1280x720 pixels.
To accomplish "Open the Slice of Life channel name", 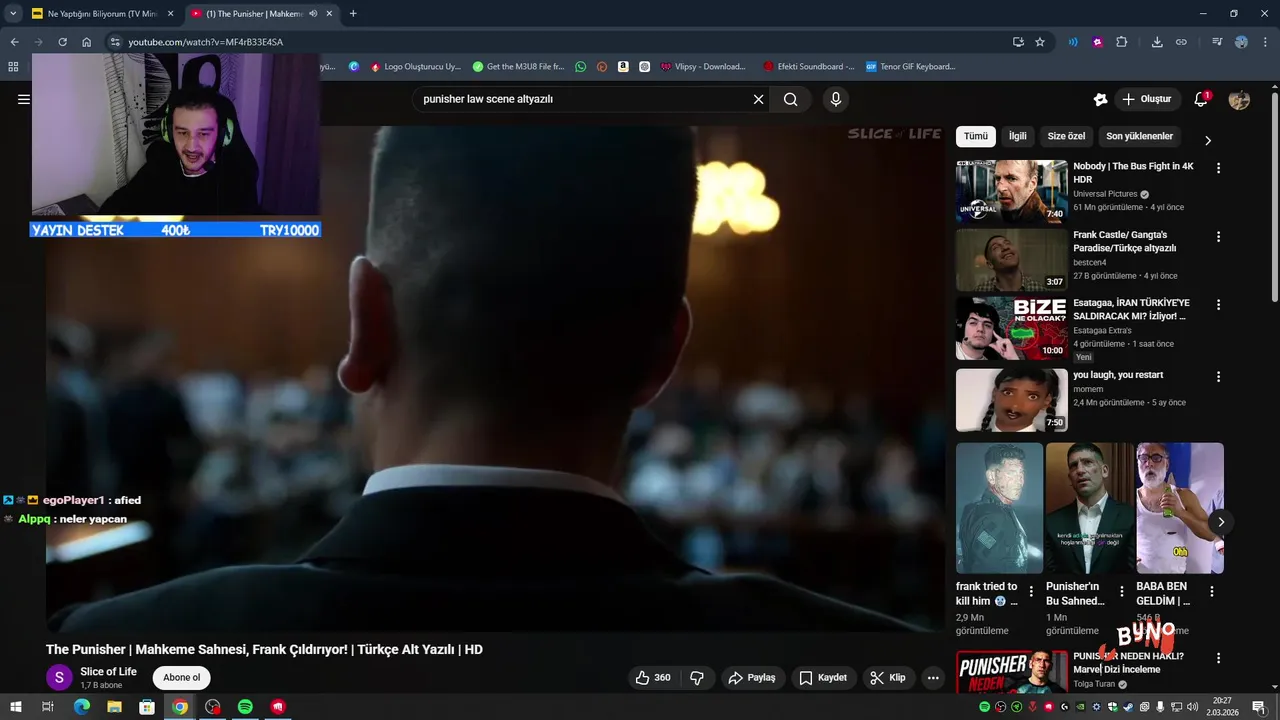I will [x=108, y=672].
